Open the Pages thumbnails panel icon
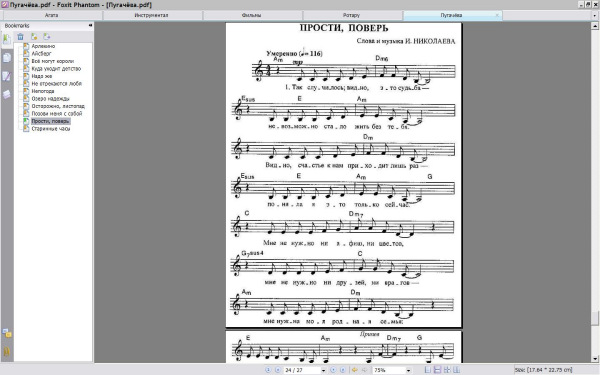This screenshot has width=600, height=375. click(x=7, y=58)
